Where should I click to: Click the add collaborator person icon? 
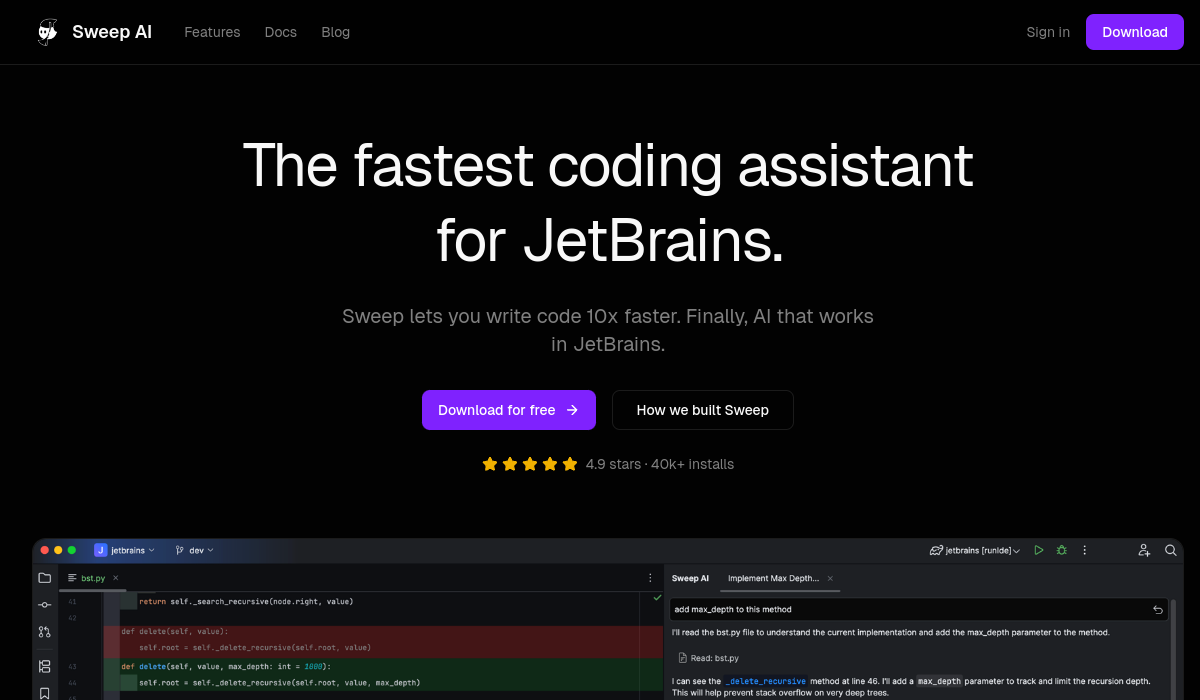pyautogui.click(x=1144, y=550)
